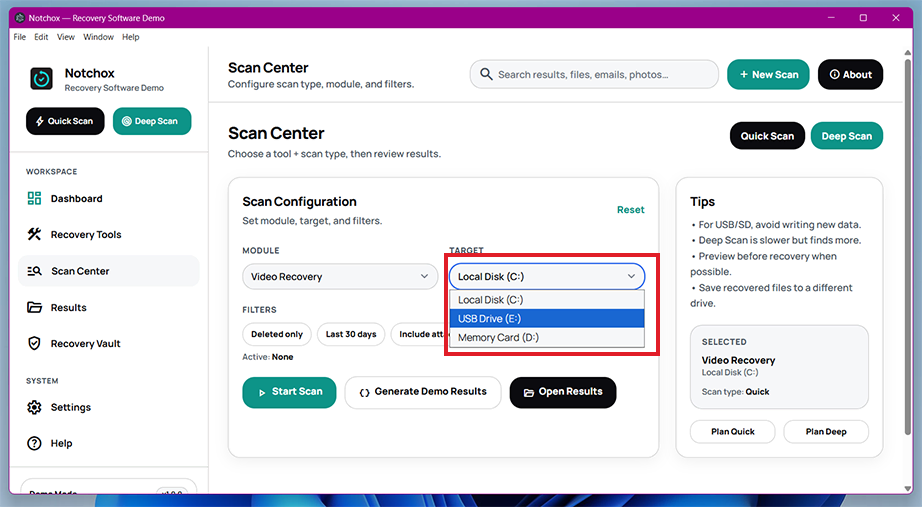
Task: Open Recovery Vault in the sidebar
Action: point(109,343)
